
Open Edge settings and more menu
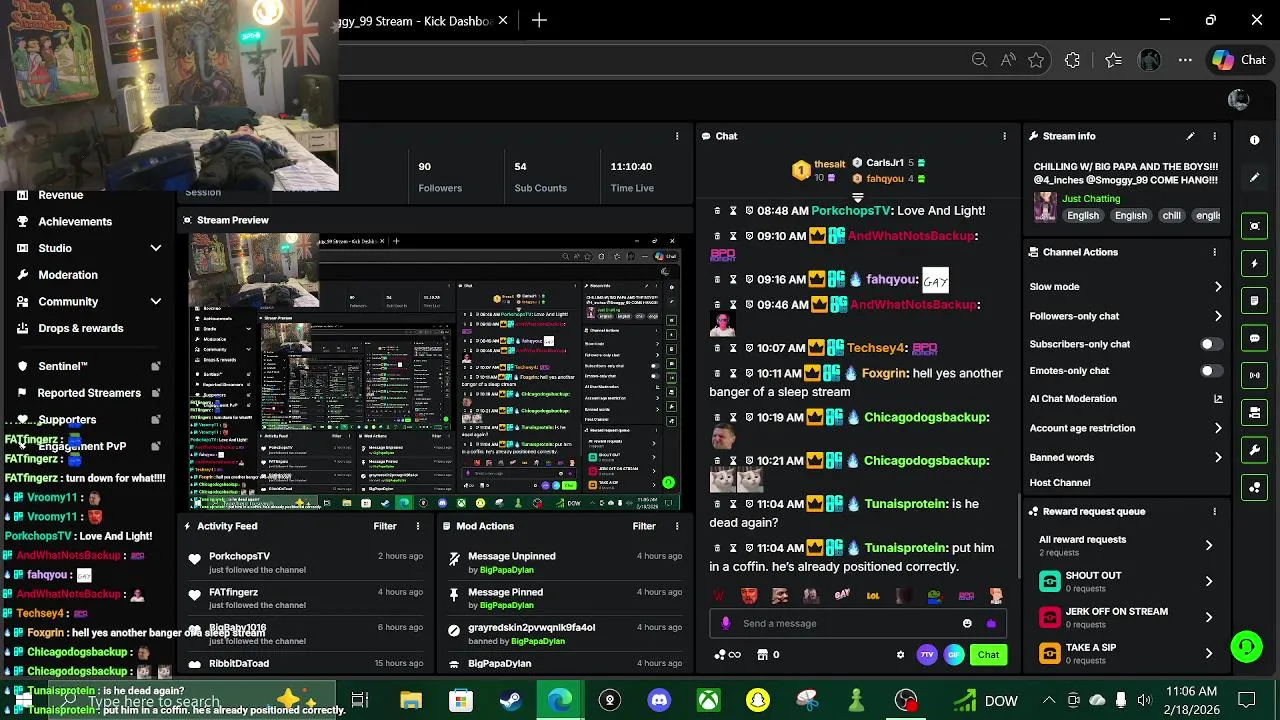coord(1185,60)
